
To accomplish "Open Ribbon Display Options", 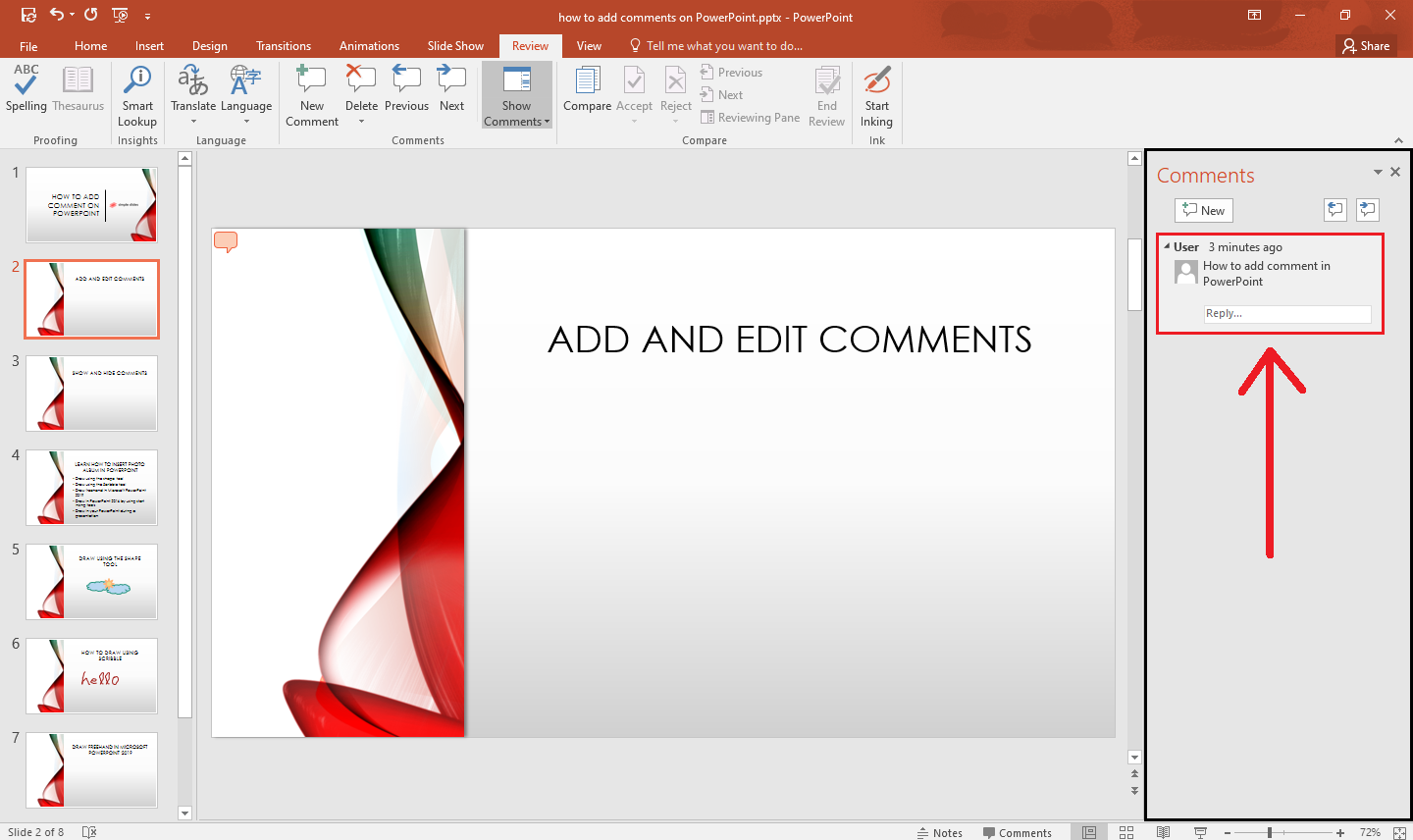I will coord(1254,15).
